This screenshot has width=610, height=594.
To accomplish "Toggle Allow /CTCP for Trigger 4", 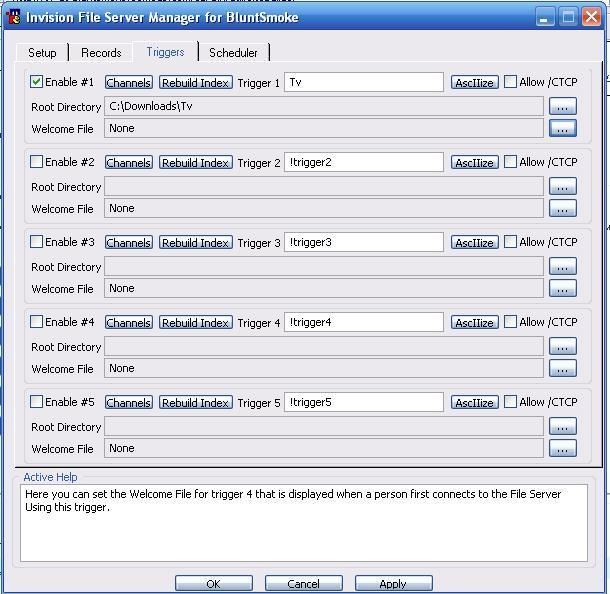I will click(x=510, y=322).
